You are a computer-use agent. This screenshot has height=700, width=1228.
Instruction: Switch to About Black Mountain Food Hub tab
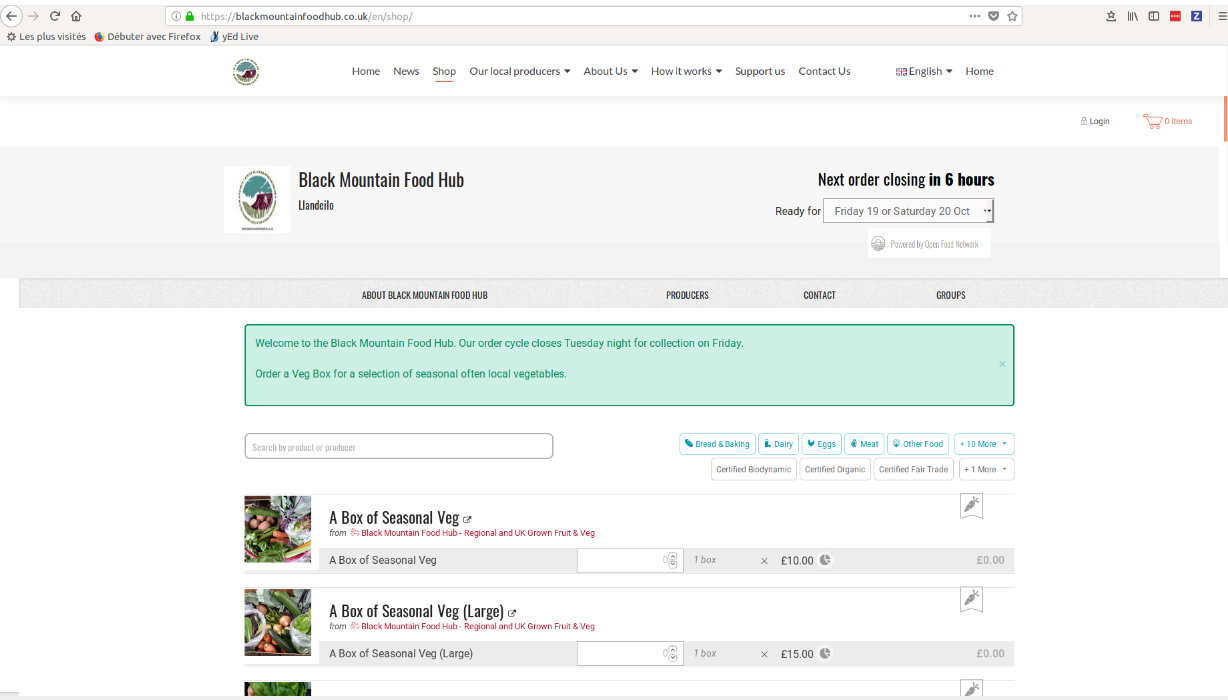point(424,295)
